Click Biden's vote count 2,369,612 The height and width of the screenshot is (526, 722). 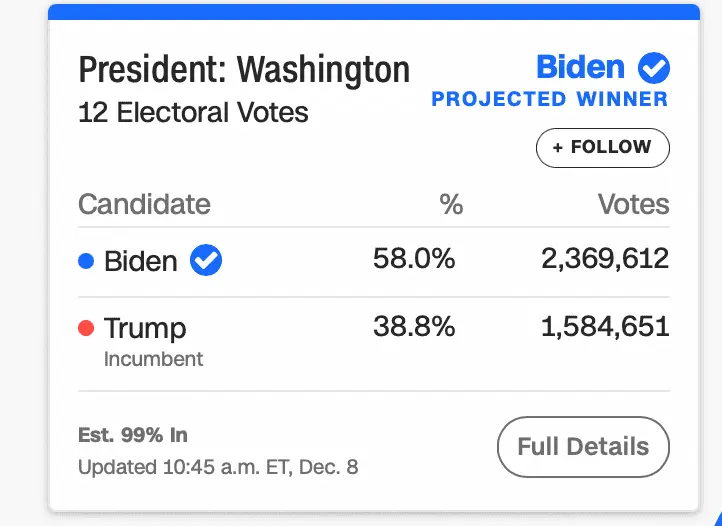click(605, 259)
